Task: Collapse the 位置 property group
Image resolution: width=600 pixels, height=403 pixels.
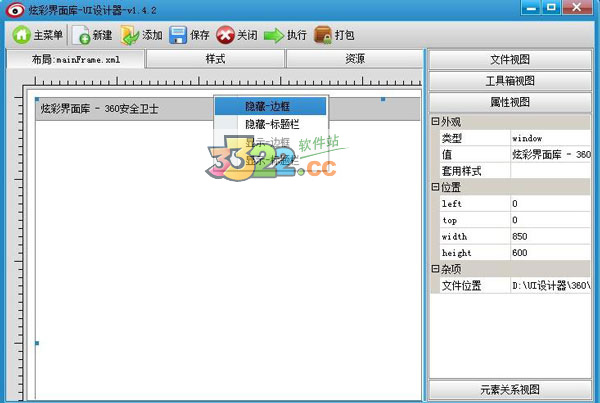Action: point(435,187)
